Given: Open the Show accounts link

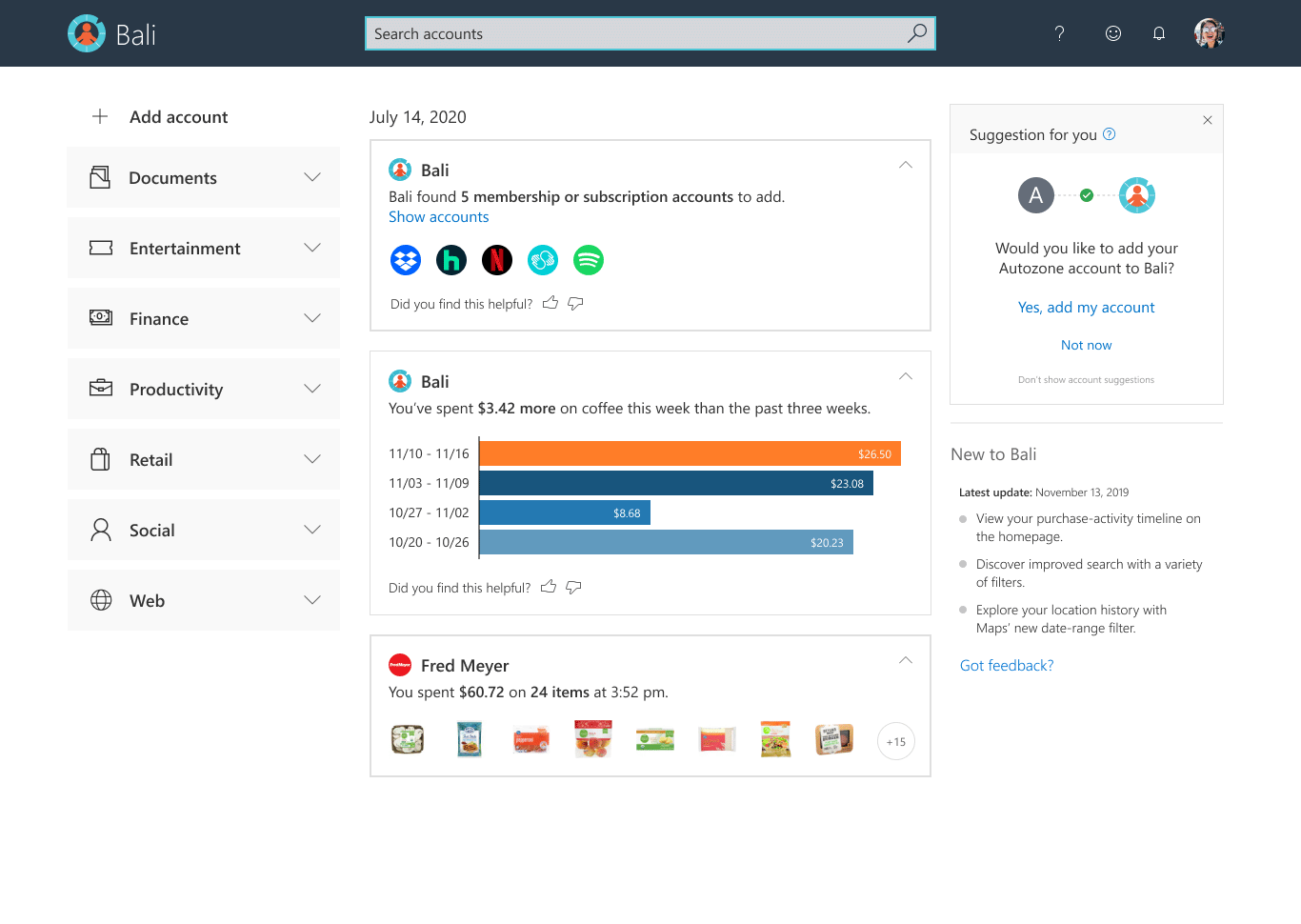Looking at the screenshot, I should pos(438,217).
